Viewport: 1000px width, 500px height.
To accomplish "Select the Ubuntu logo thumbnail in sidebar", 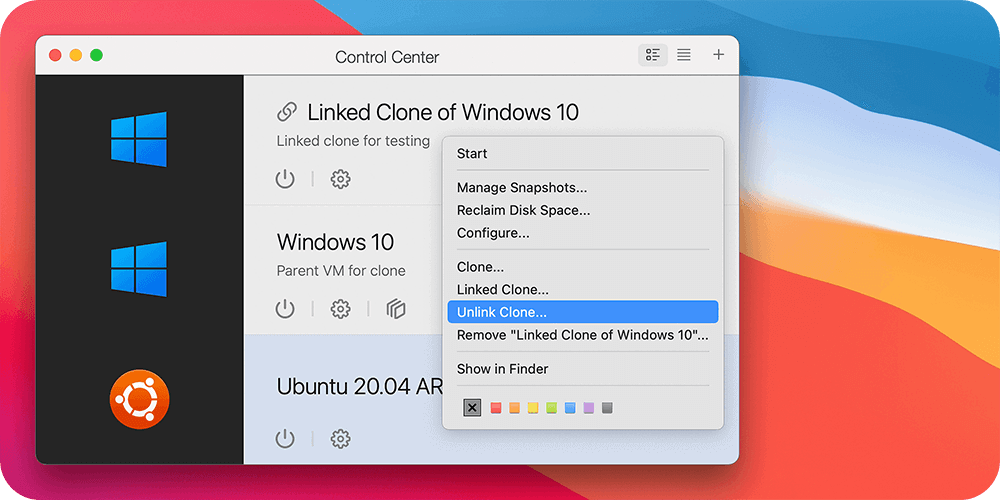I will click(x=139, y=400).
